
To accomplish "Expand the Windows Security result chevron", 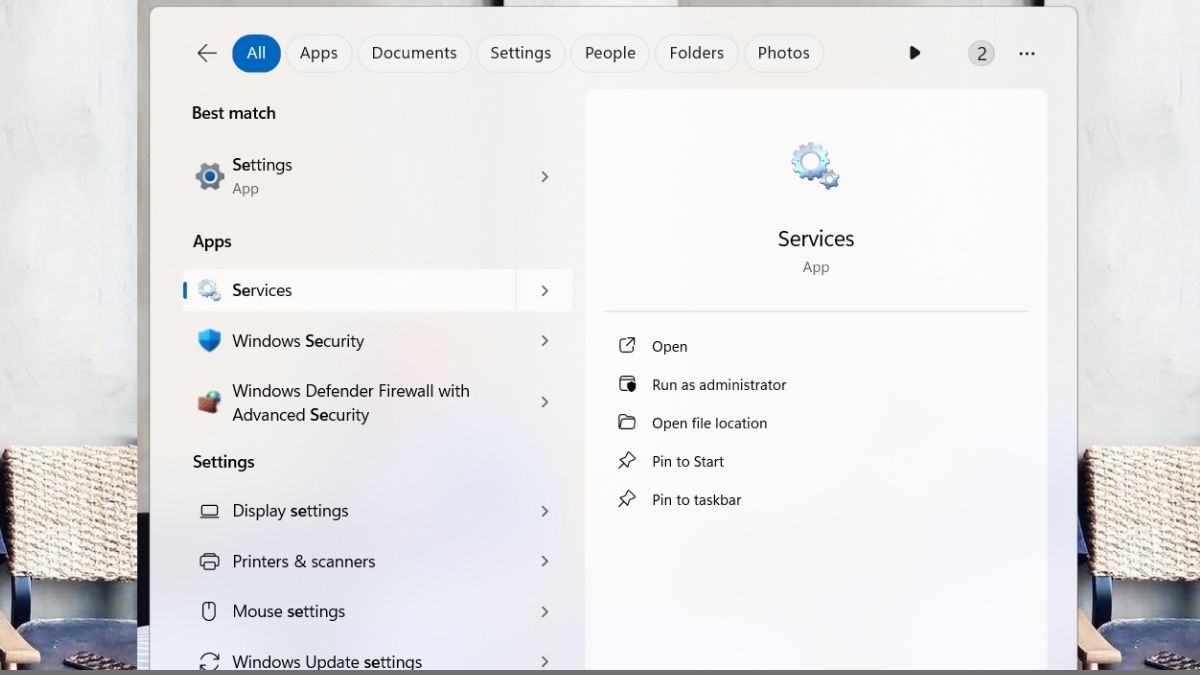I will 545,340.
